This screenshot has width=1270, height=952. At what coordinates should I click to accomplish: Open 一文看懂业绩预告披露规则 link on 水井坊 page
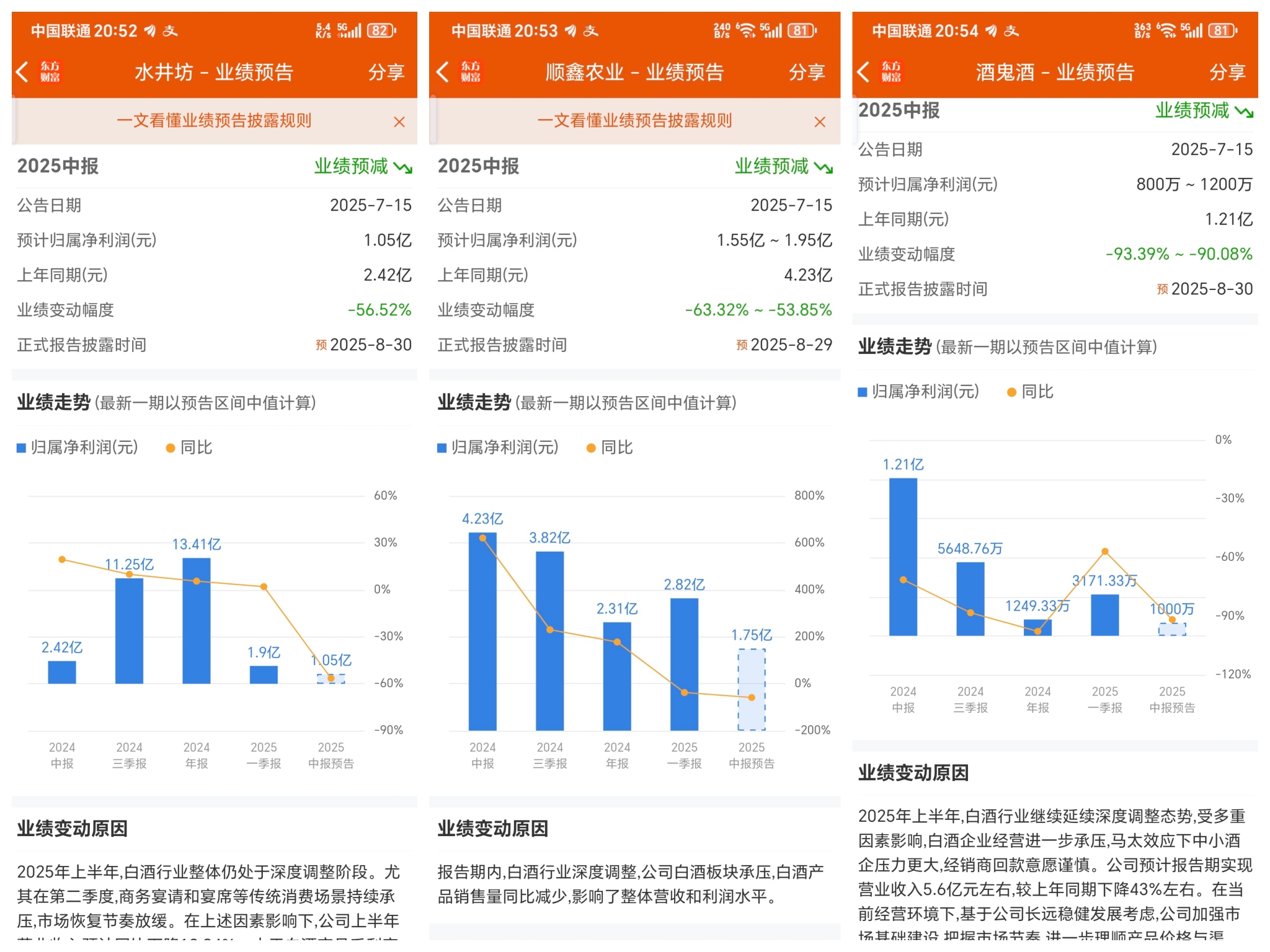214,120
